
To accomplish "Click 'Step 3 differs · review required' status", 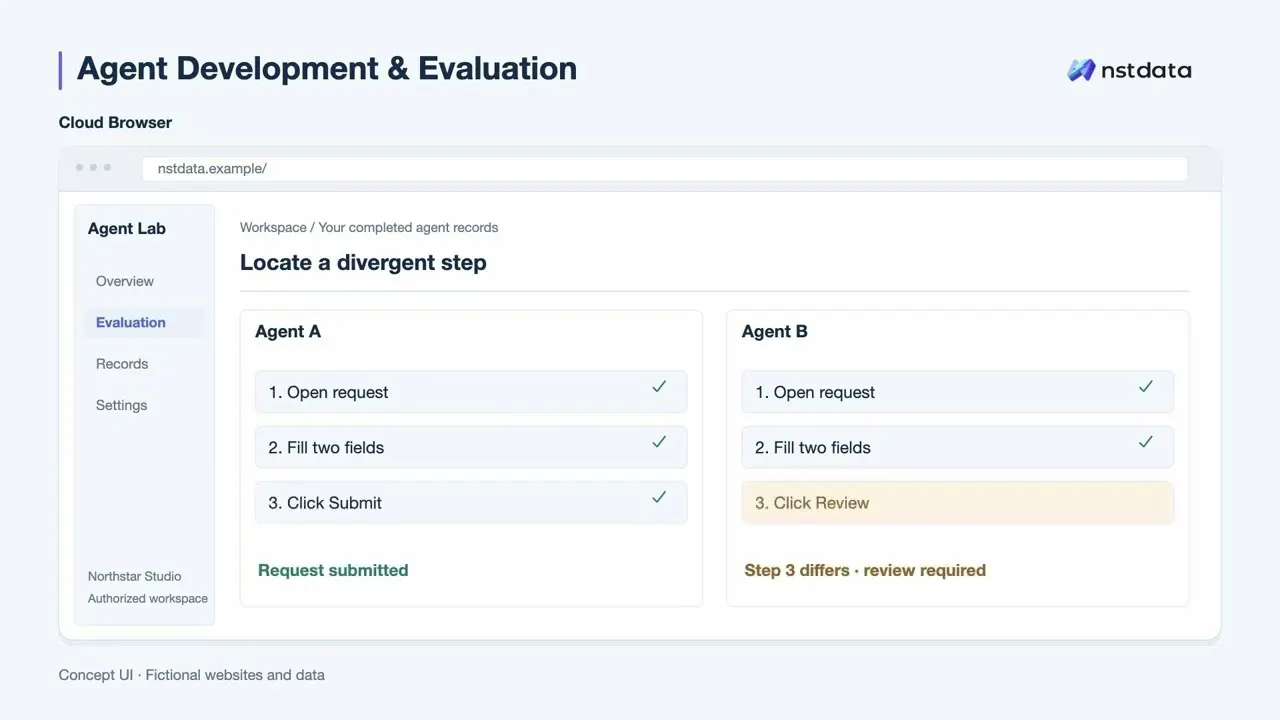I will 865,570.
